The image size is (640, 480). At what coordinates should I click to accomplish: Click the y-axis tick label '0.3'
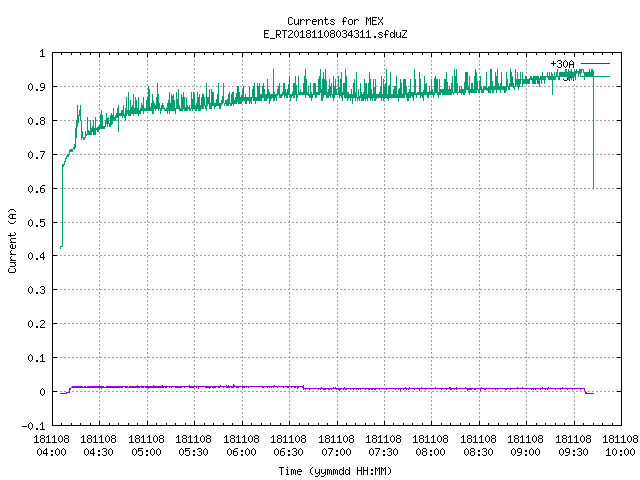tap(37, 290)
